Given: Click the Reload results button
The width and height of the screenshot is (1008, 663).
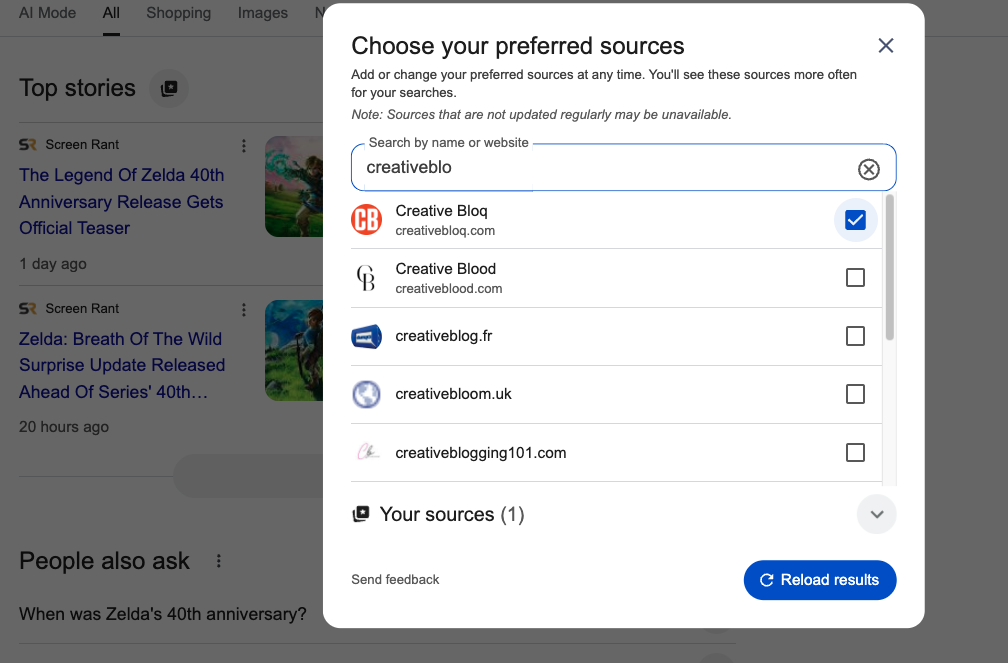Looking at the screenshot, I should pos(819,580).
